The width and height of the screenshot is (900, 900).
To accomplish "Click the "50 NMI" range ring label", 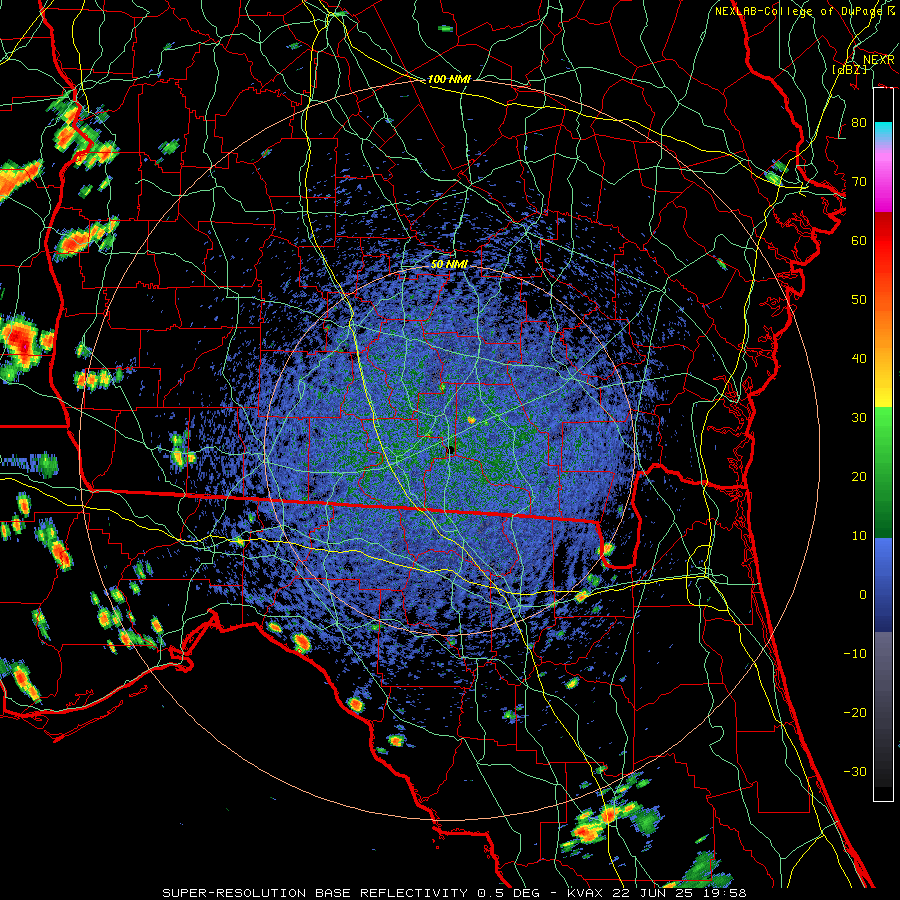I will click(449, 265).
